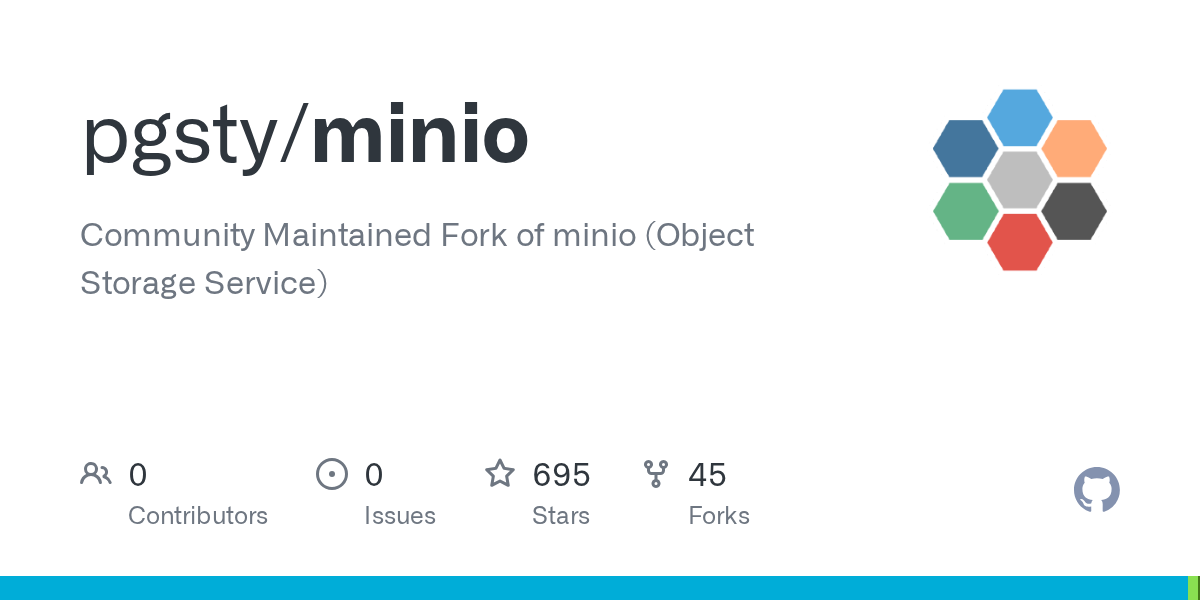Click the central light gray hexagon
This screenshot has height=600, width=1200.
click(1020, 180)
